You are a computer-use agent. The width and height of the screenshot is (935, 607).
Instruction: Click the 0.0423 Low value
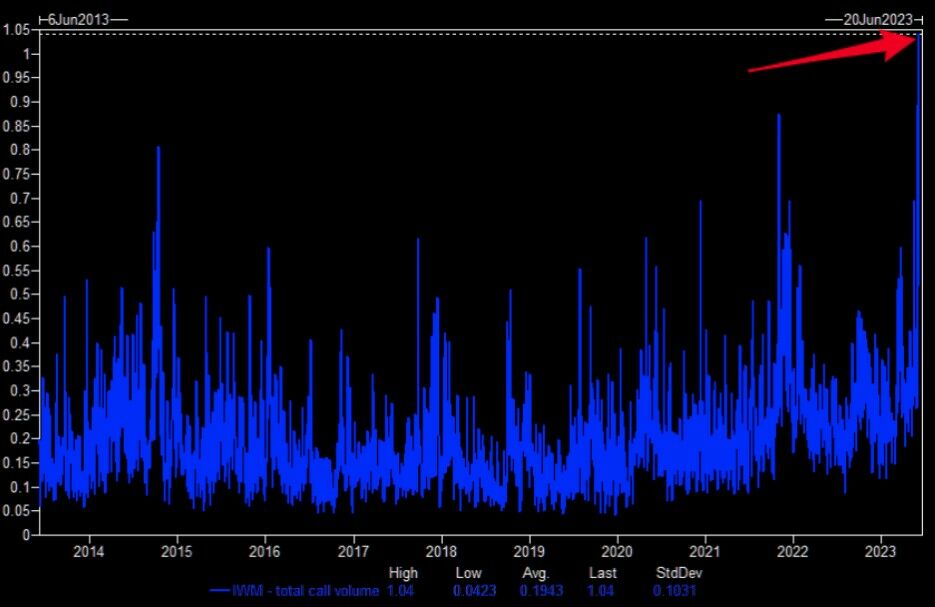474,591
